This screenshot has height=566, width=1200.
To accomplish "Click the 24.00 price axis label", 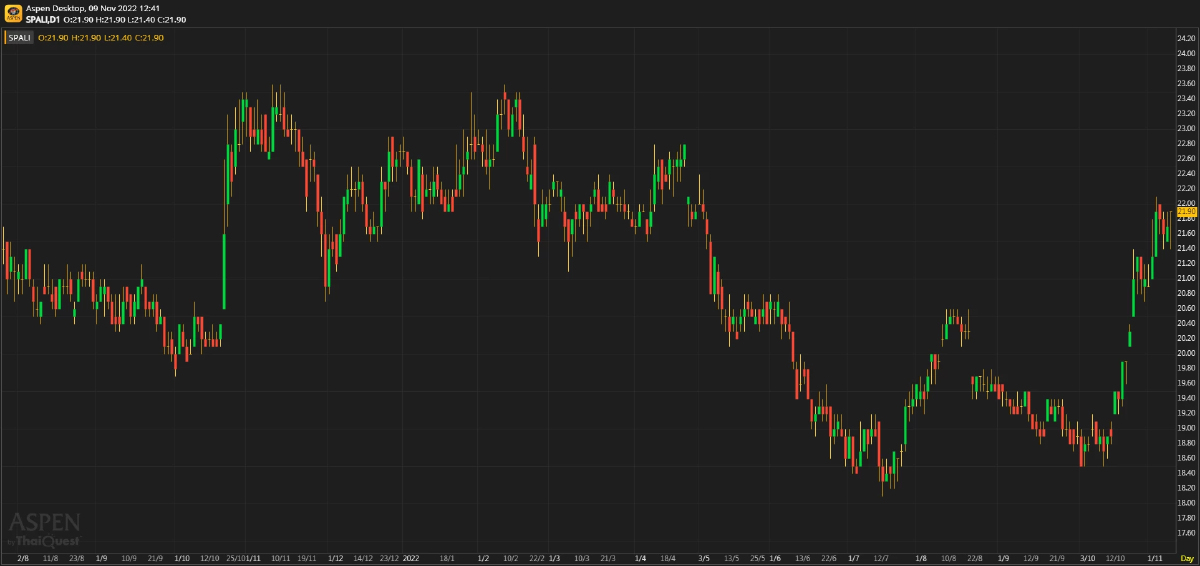I will click(1186, 53).
